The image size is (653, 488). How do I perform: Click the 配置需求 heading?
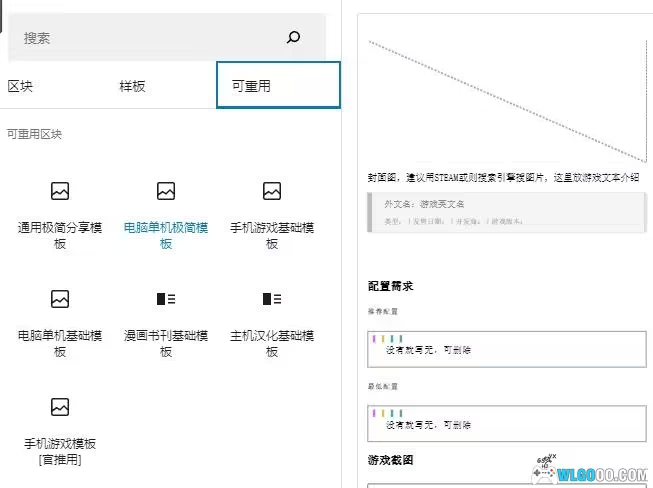point(390,286)
